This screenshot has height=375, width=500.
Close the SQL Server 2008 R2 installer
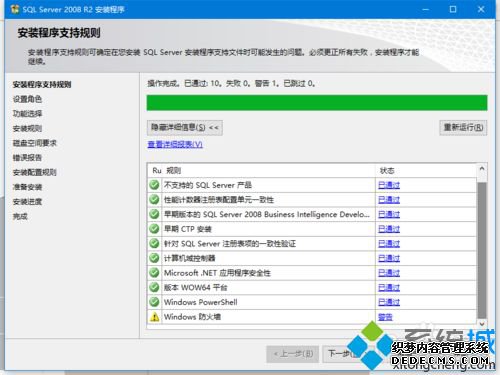[481, 9]
